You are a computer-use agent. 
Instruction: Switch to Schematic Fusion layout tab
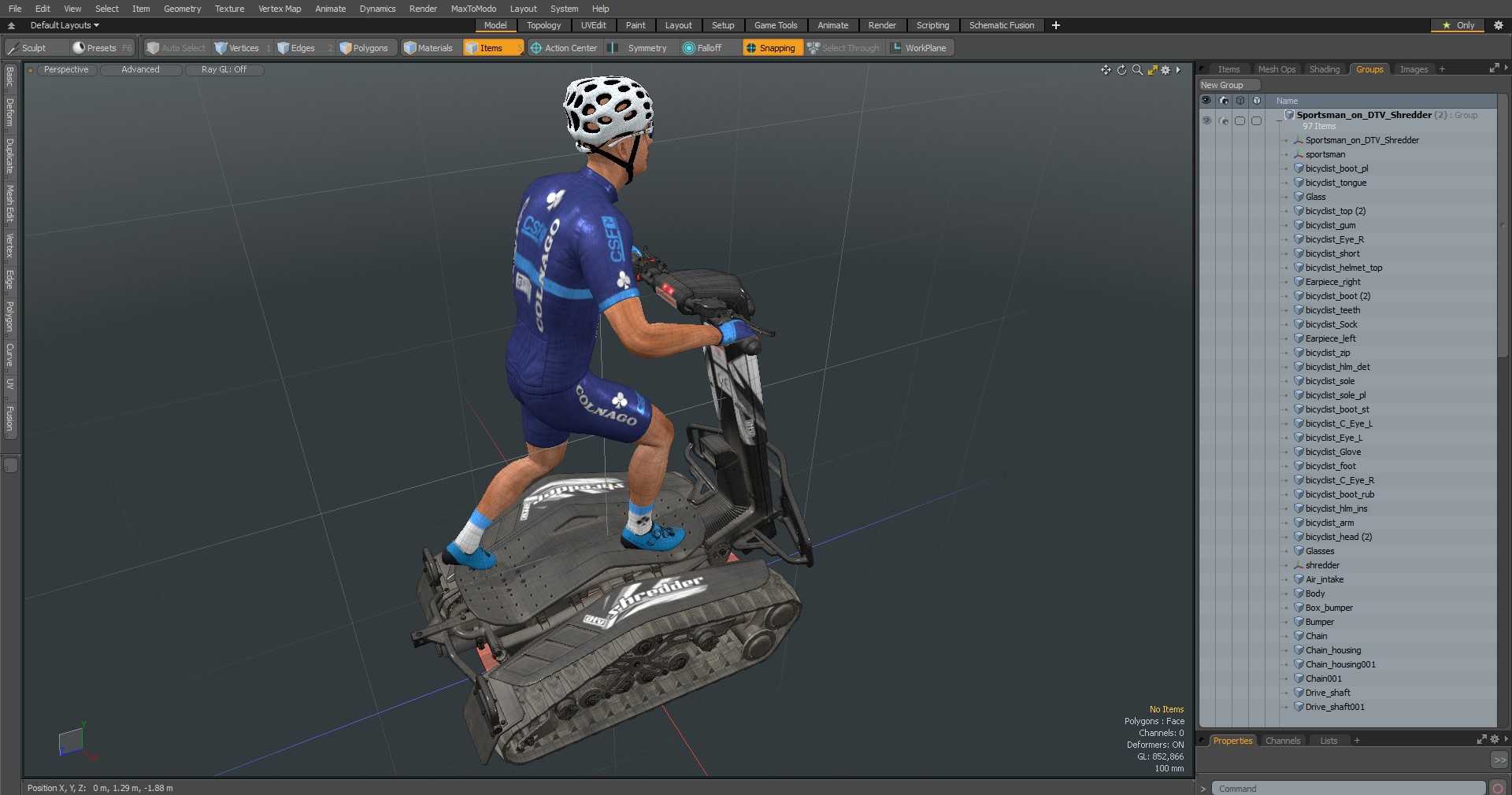pos(1002,25)
